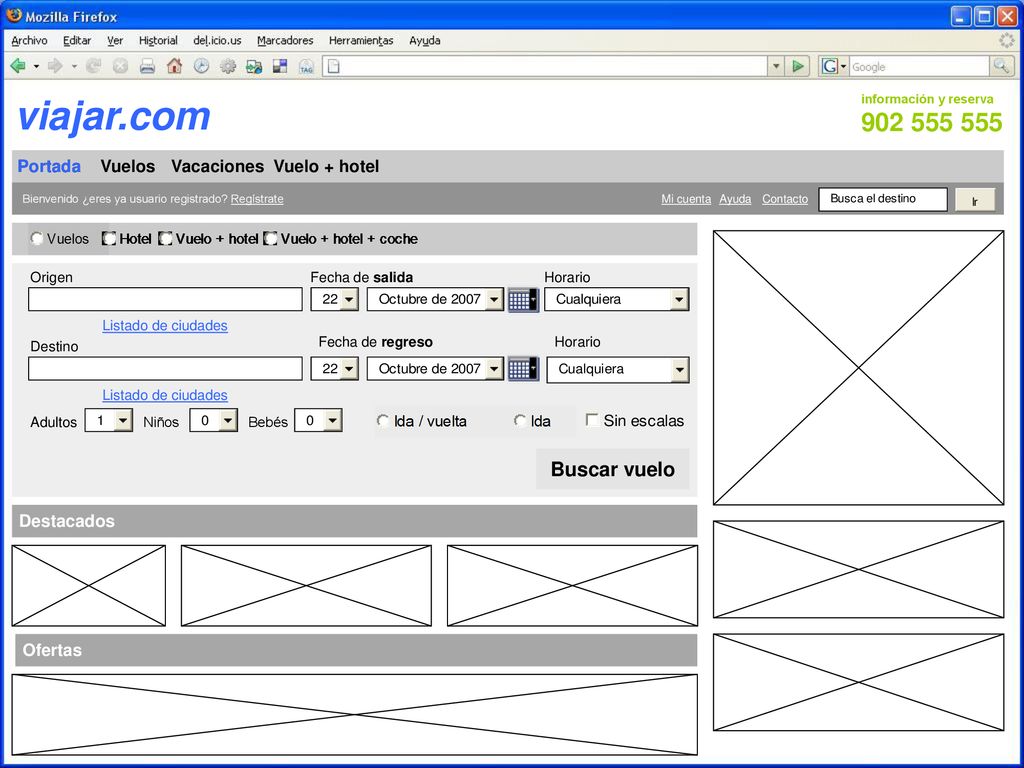This screenshot has width=1024, height=768.
Task: Select the Vuelos radio option
Action: 37,239
